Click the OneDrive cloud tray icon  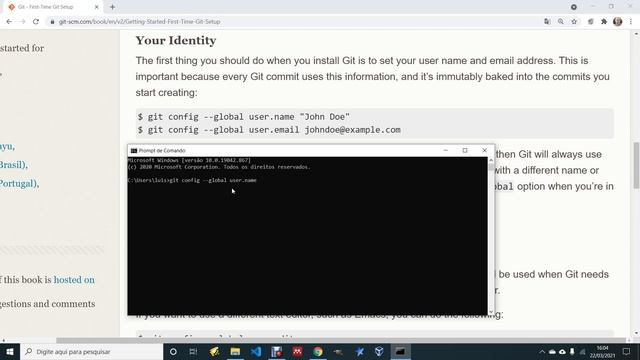pyautogui.click(x=552, y=351)
